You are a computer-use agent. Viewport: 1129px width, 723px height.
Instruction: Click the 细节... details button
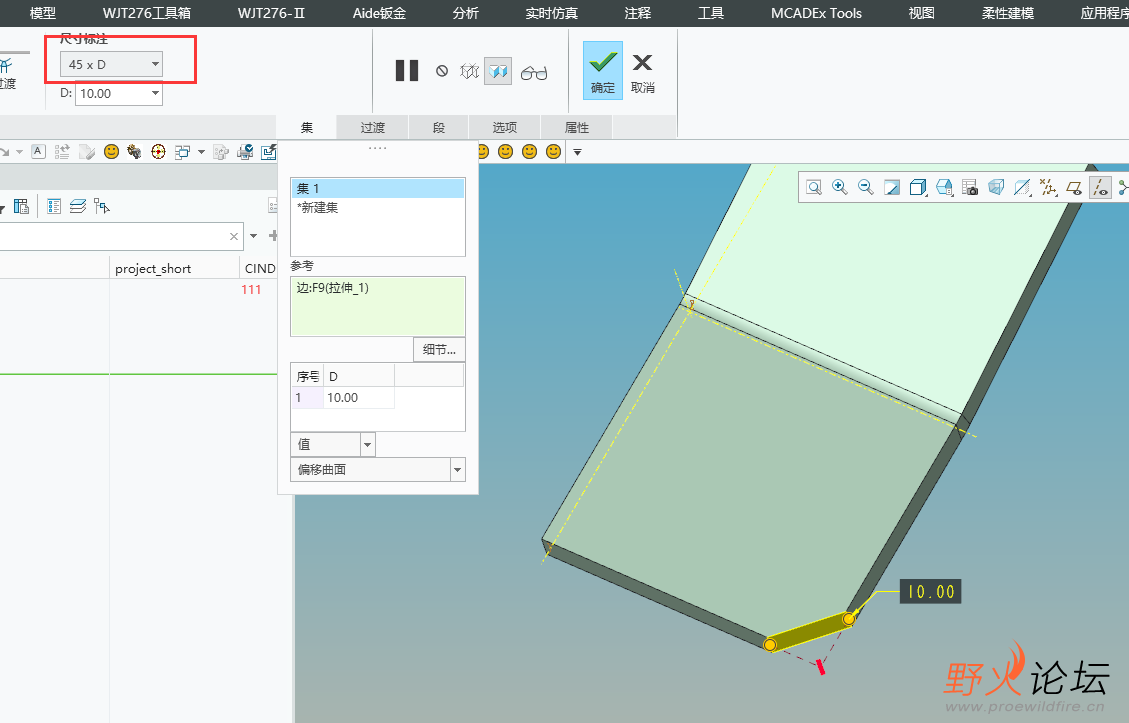click(439, 350)
